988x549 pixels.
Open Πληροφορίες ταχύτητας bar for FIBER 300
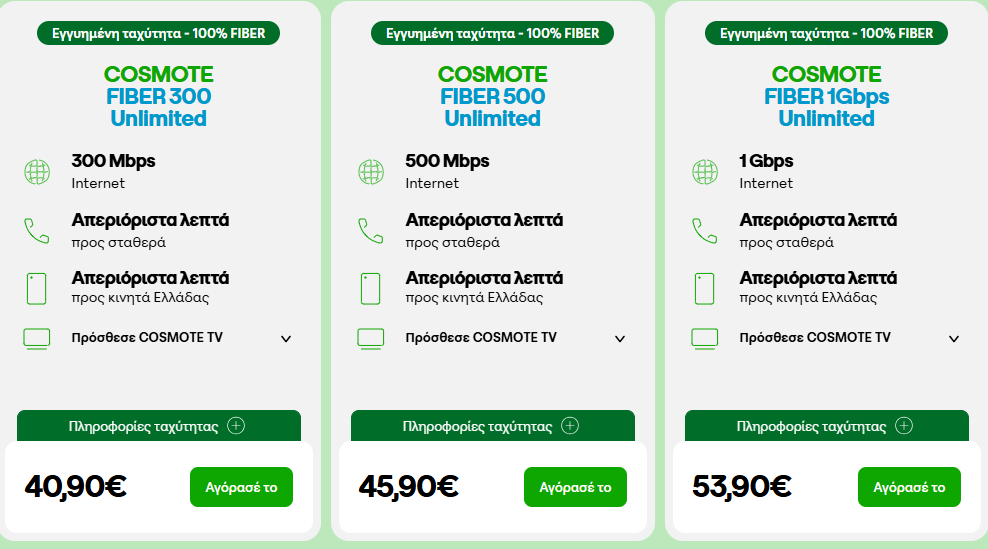pos(159,426)
